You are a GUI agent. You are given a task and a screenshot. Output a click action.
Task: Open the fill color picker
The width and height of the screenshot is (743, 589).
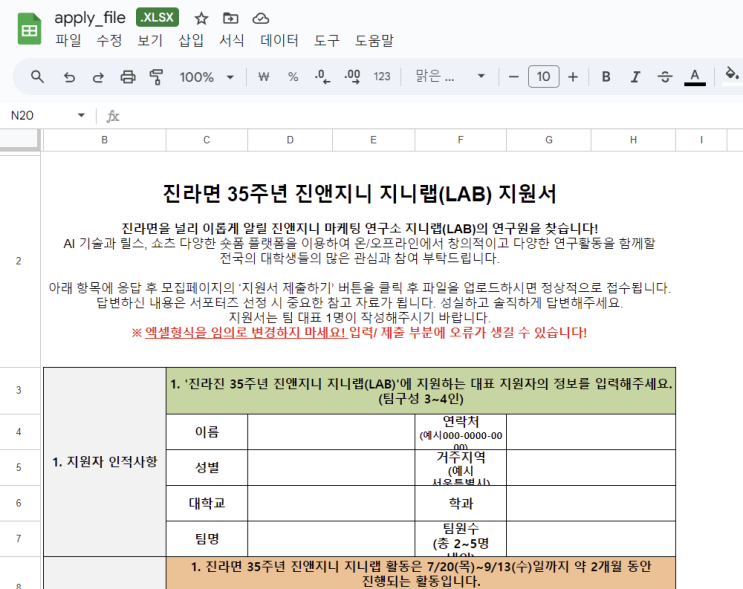[x=732, y=75]
